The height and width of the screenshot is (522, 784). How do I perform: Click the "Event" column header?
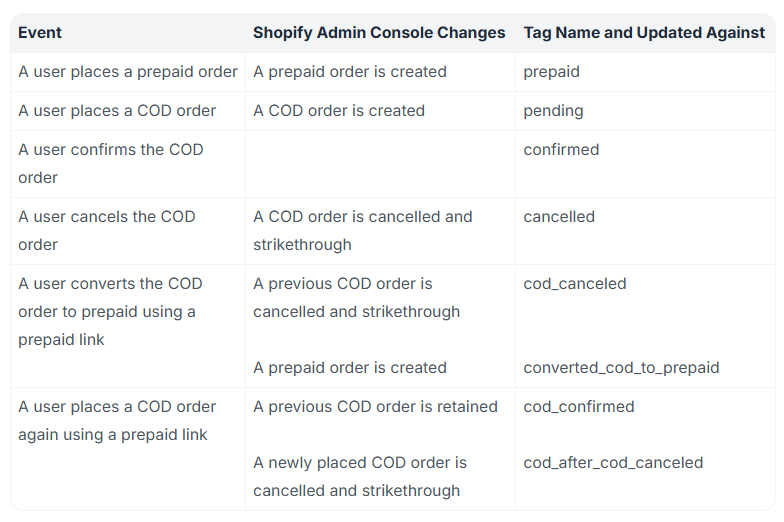[40, 33]
